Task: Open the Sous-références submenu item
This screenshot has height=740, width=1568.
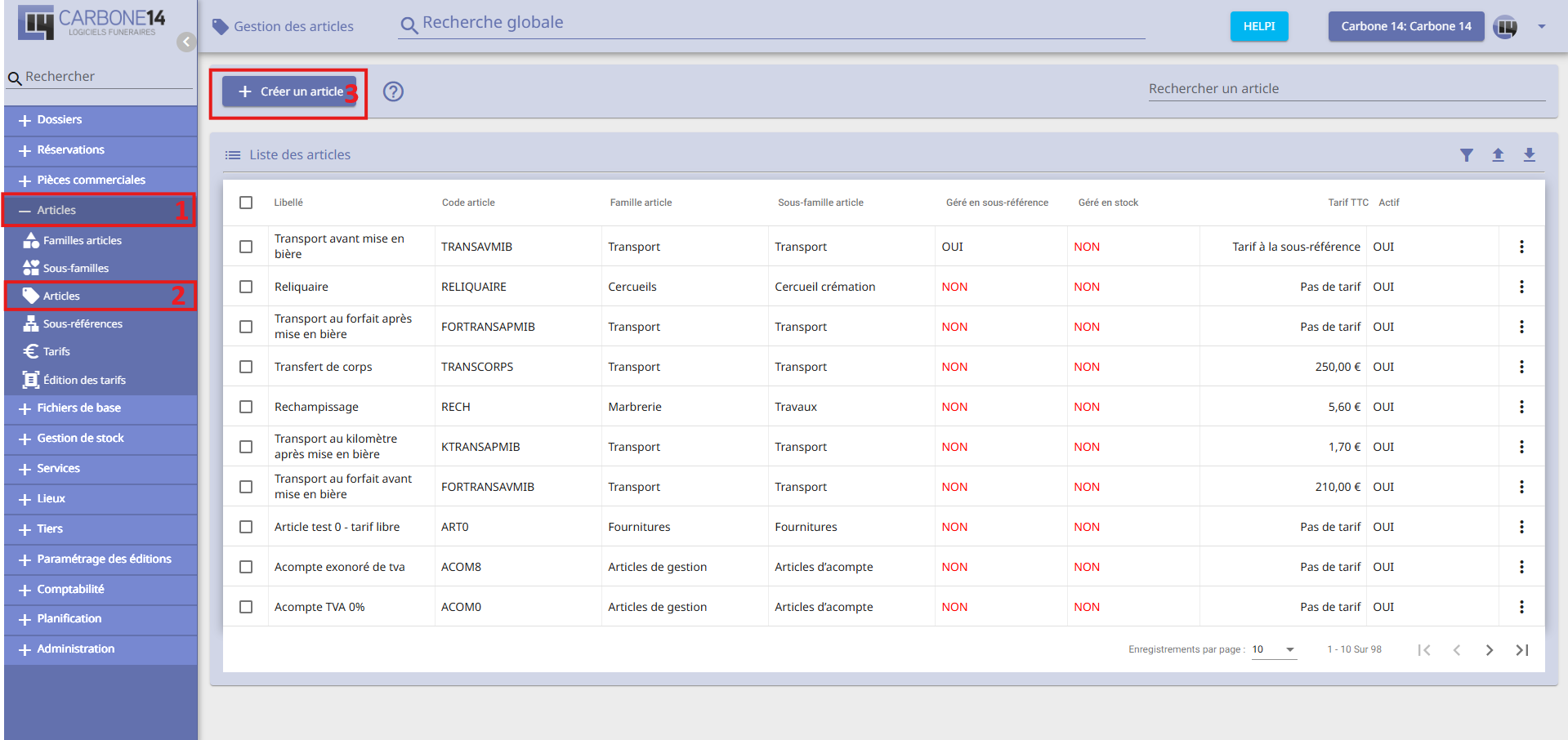Action: click(x=101, y=323)
